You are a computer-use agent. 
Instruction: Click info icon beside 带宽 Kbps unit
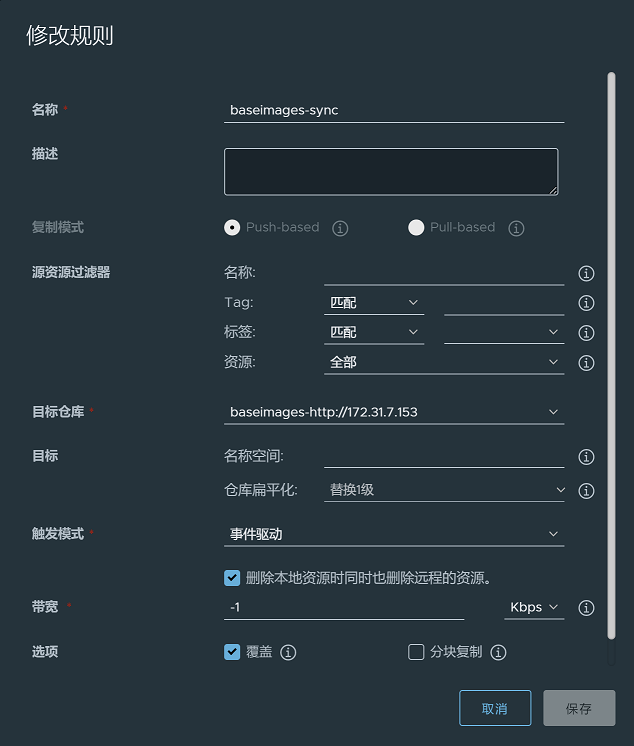587,608
